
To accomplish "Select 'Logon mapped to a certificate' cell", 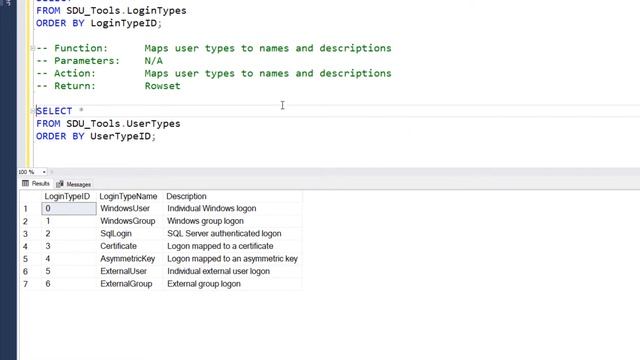I will pos(233,246).
